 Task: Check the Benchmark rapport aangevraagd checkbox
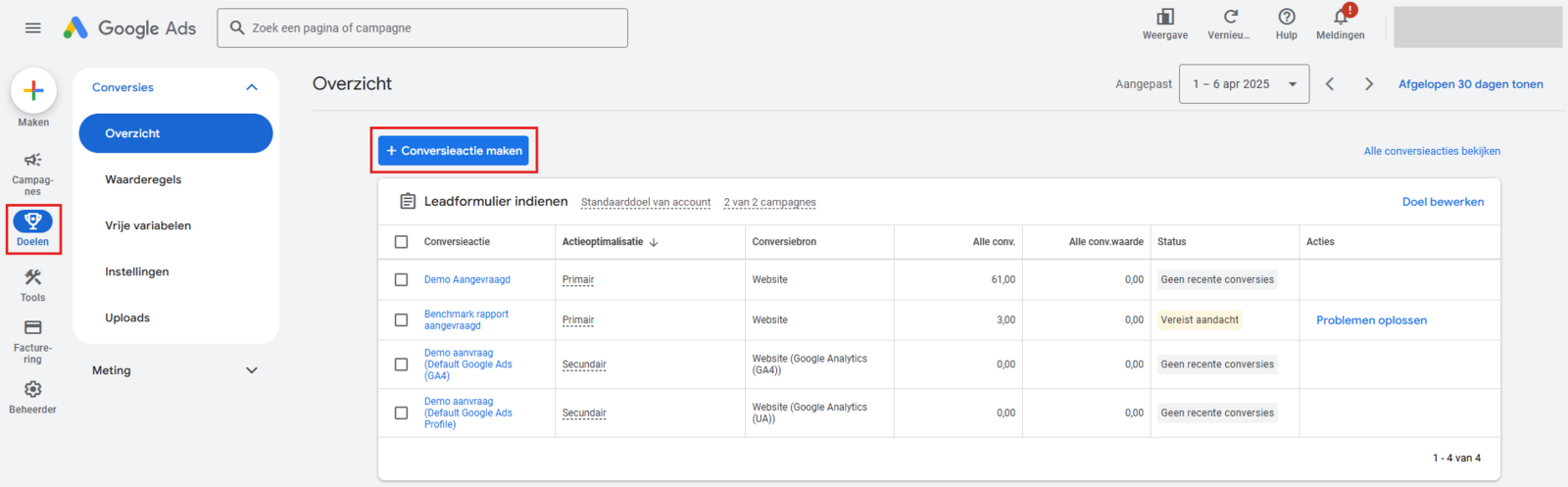[x=401, y=320]
